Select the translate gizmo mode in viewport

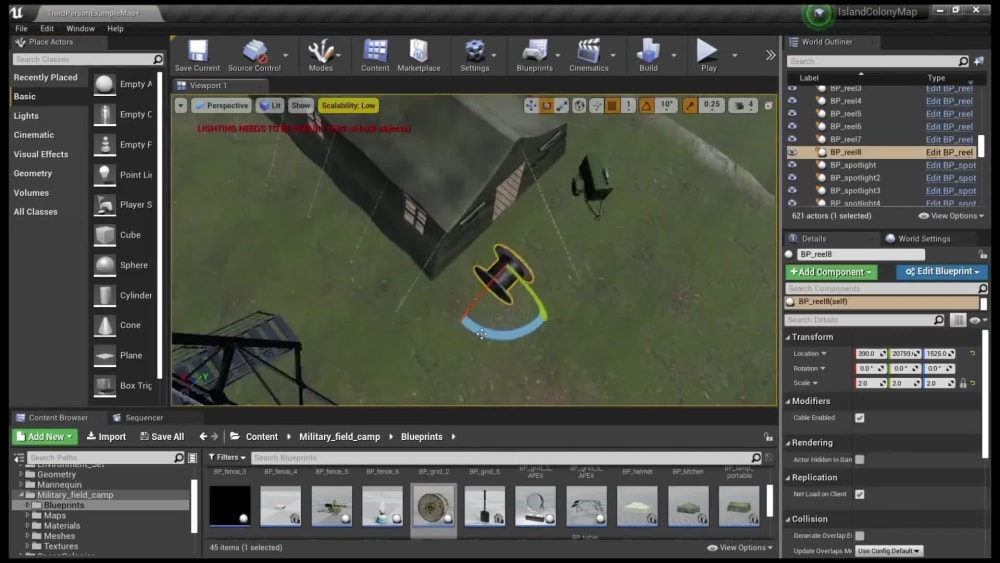coord(531,105)
